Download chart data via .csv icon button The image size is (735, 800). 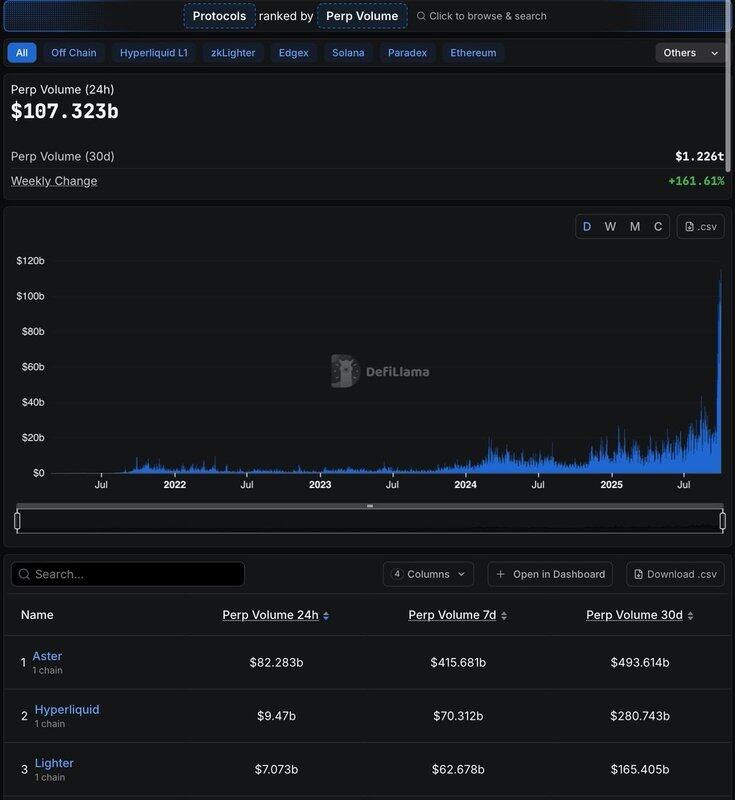(700, 227)
